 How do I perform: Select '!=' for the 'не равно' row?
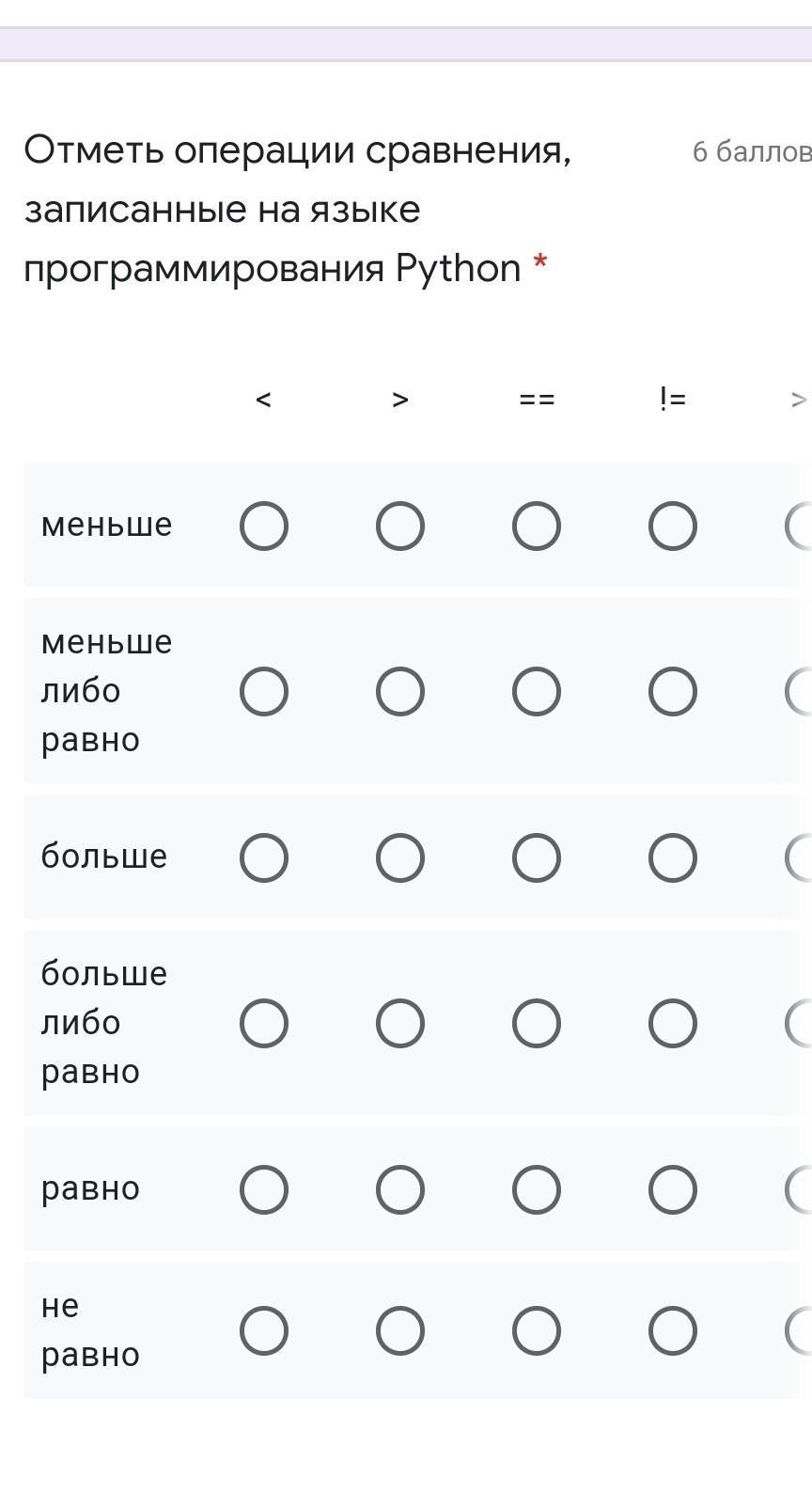click(x=673, y=1330)
